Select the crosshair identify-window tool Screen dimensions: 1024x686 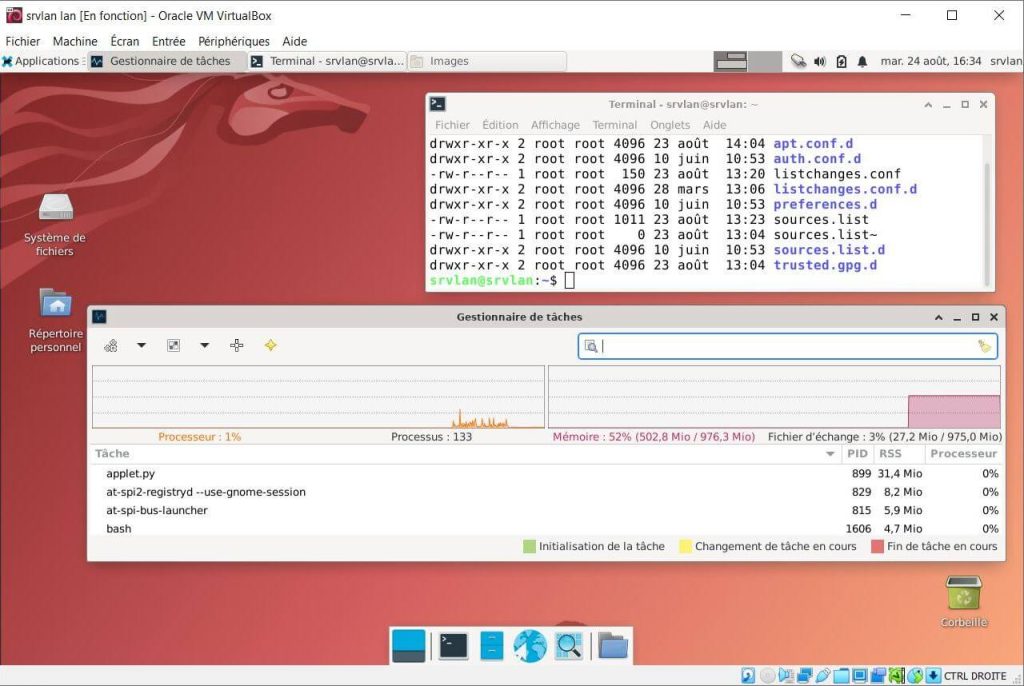[236, 346]
